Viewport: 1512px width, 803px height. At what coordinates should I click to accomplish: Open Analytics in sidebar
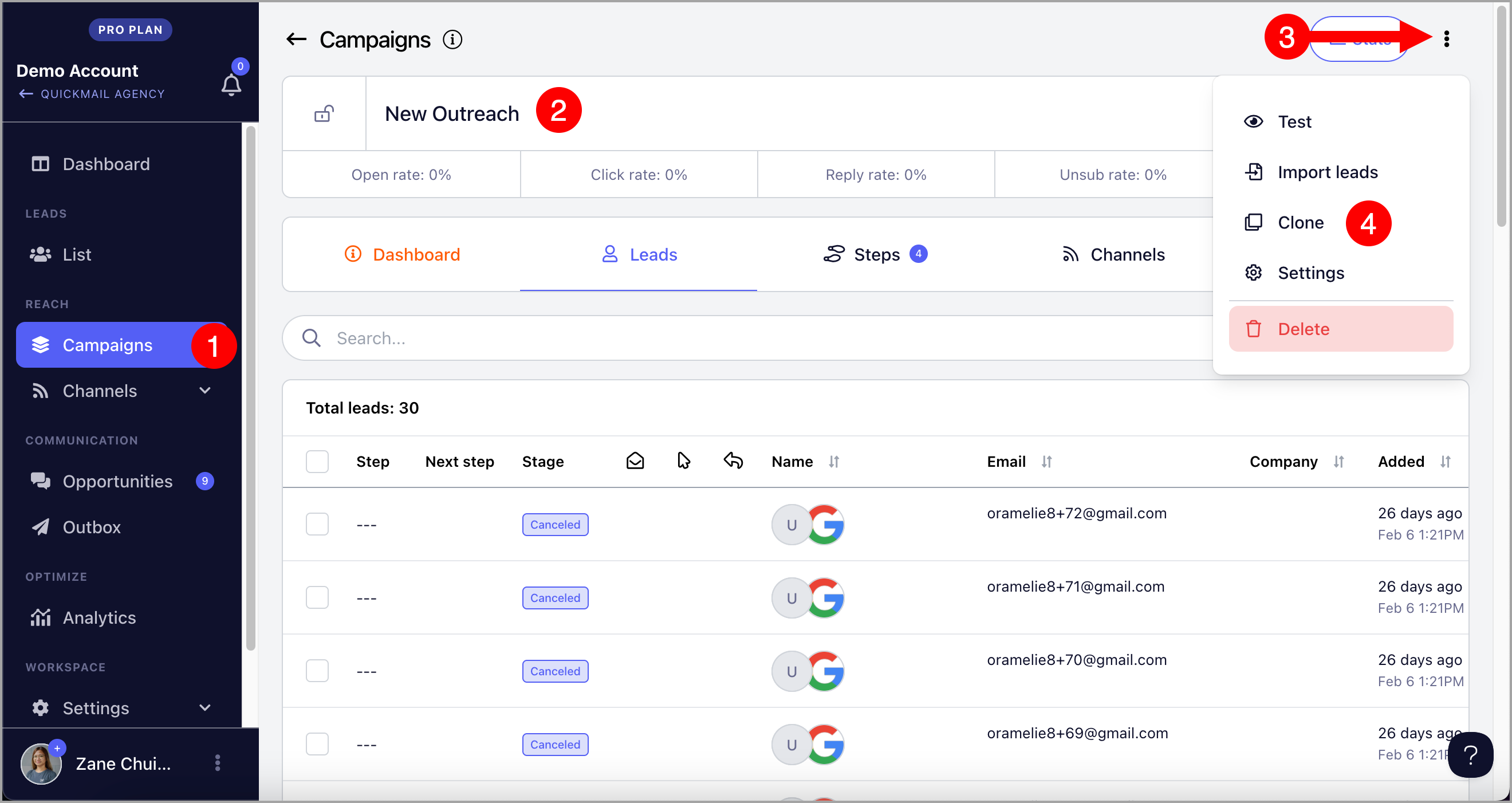point(121,617)
